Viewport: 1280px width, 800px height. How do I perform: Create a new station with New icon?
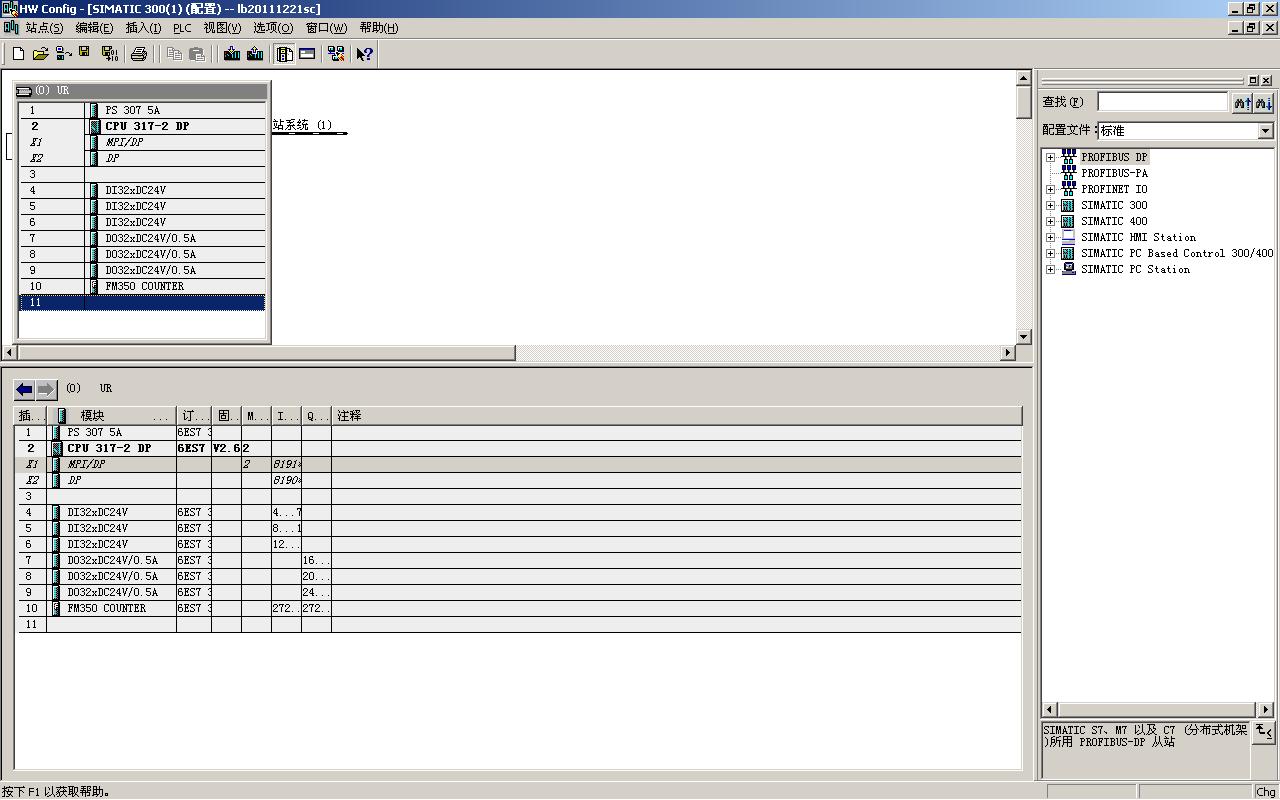[x=18, y=54]
